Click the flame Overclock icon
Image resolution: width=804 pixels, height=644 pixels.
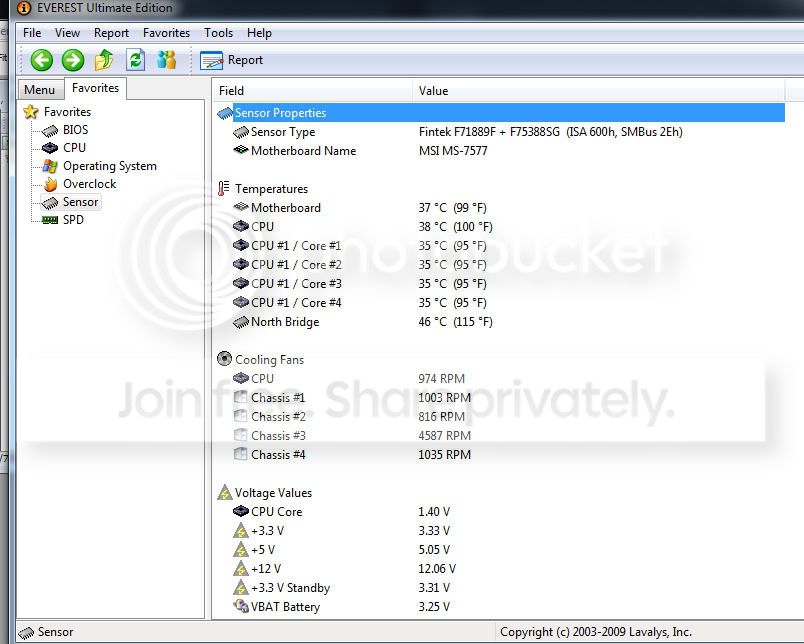[x=50, y=184]
